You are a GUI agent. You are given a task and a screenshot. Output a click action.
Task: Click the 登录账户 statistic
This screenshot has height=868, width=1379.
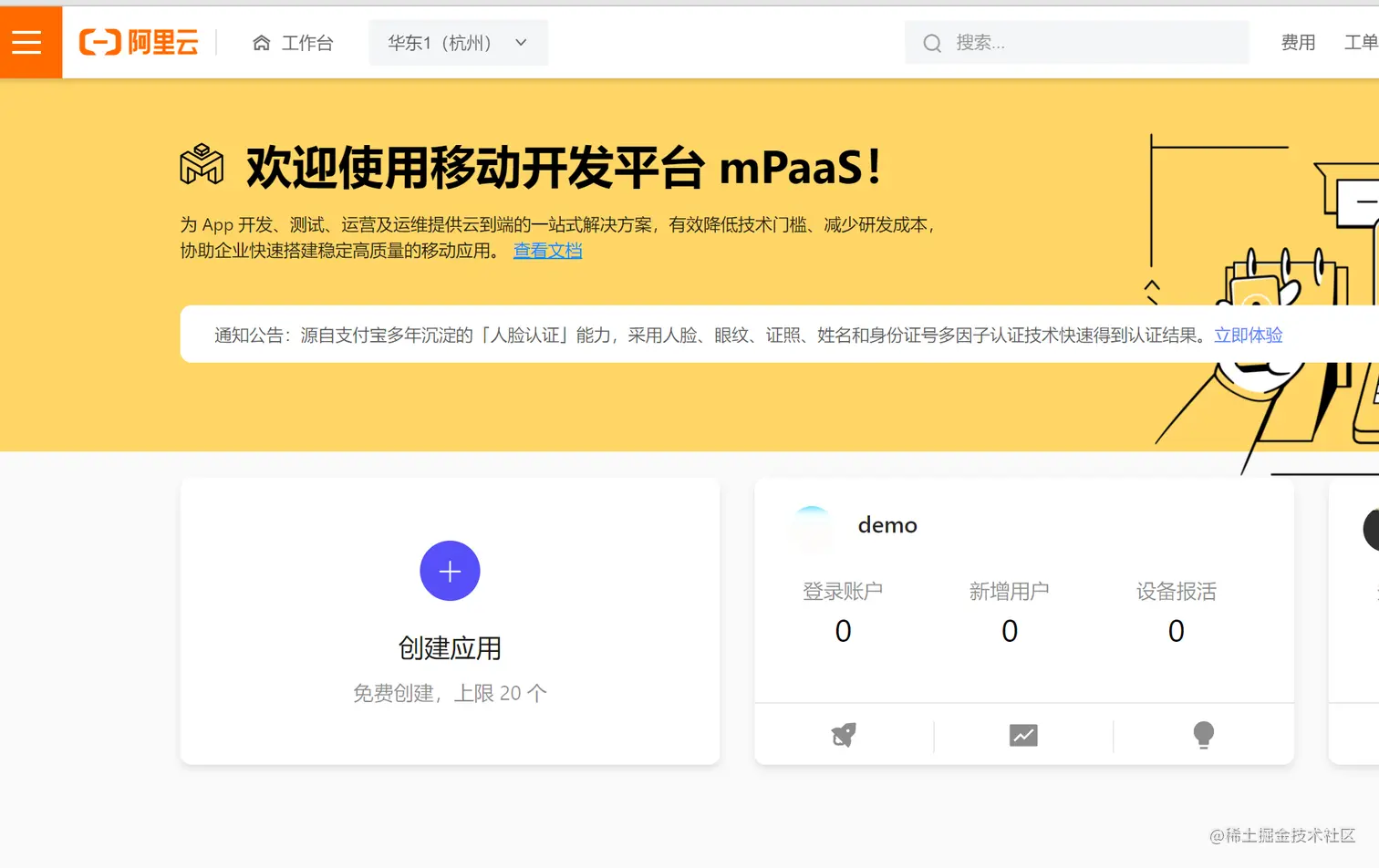[843, 612]
